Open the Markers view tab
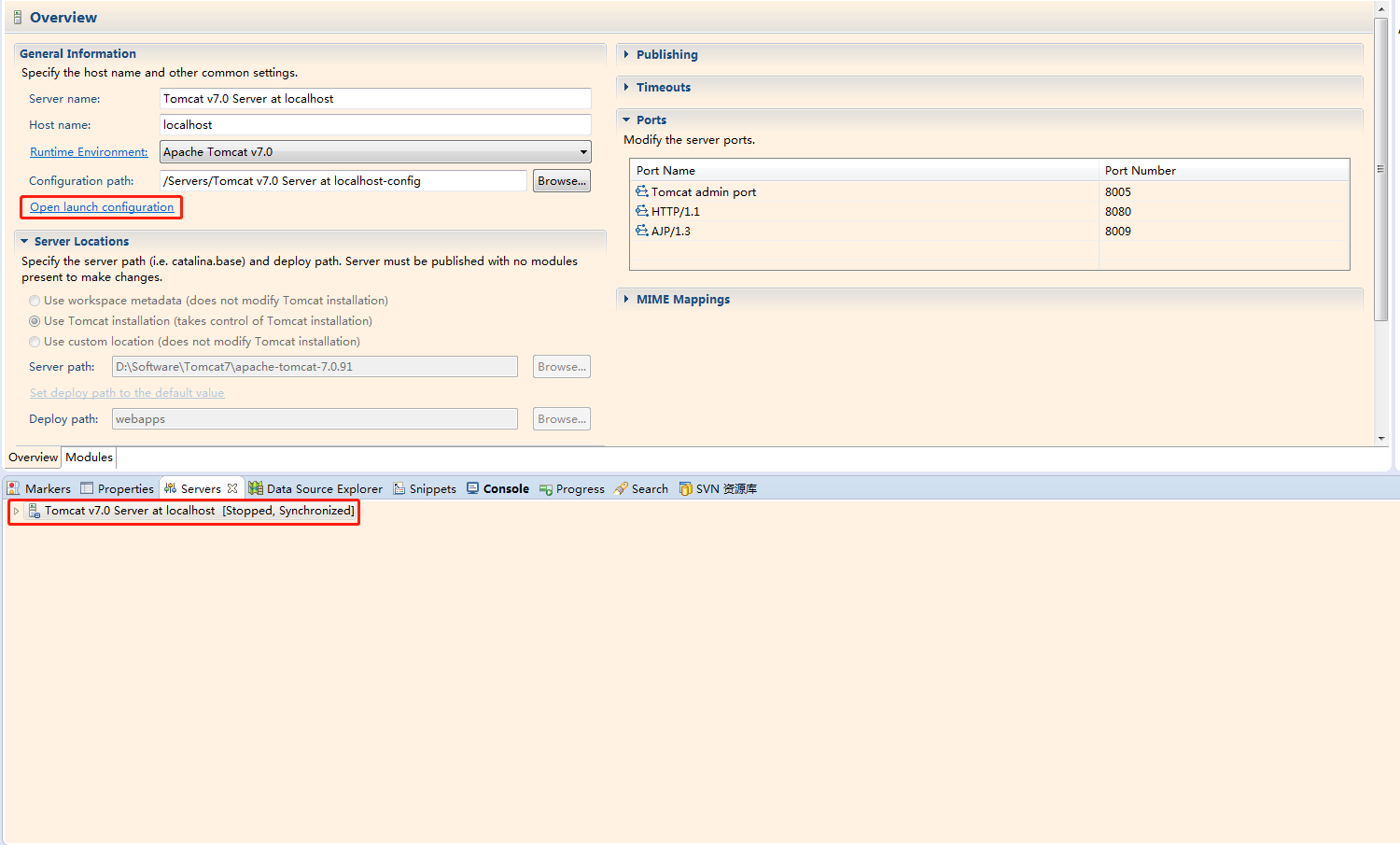 (x=38, y=488)
